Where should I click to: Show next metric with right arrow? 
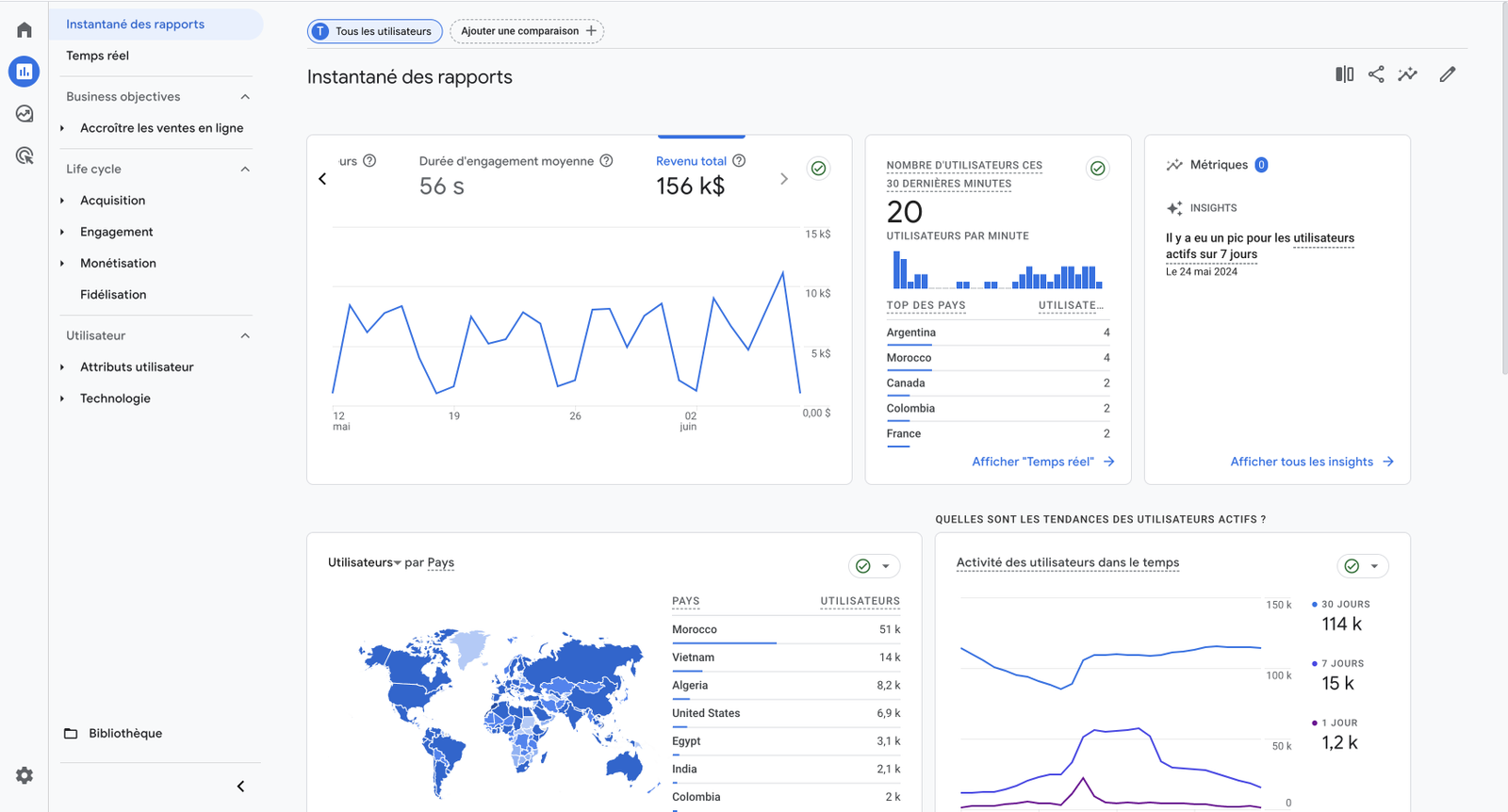pyautogui.click(x=784, y=178)
